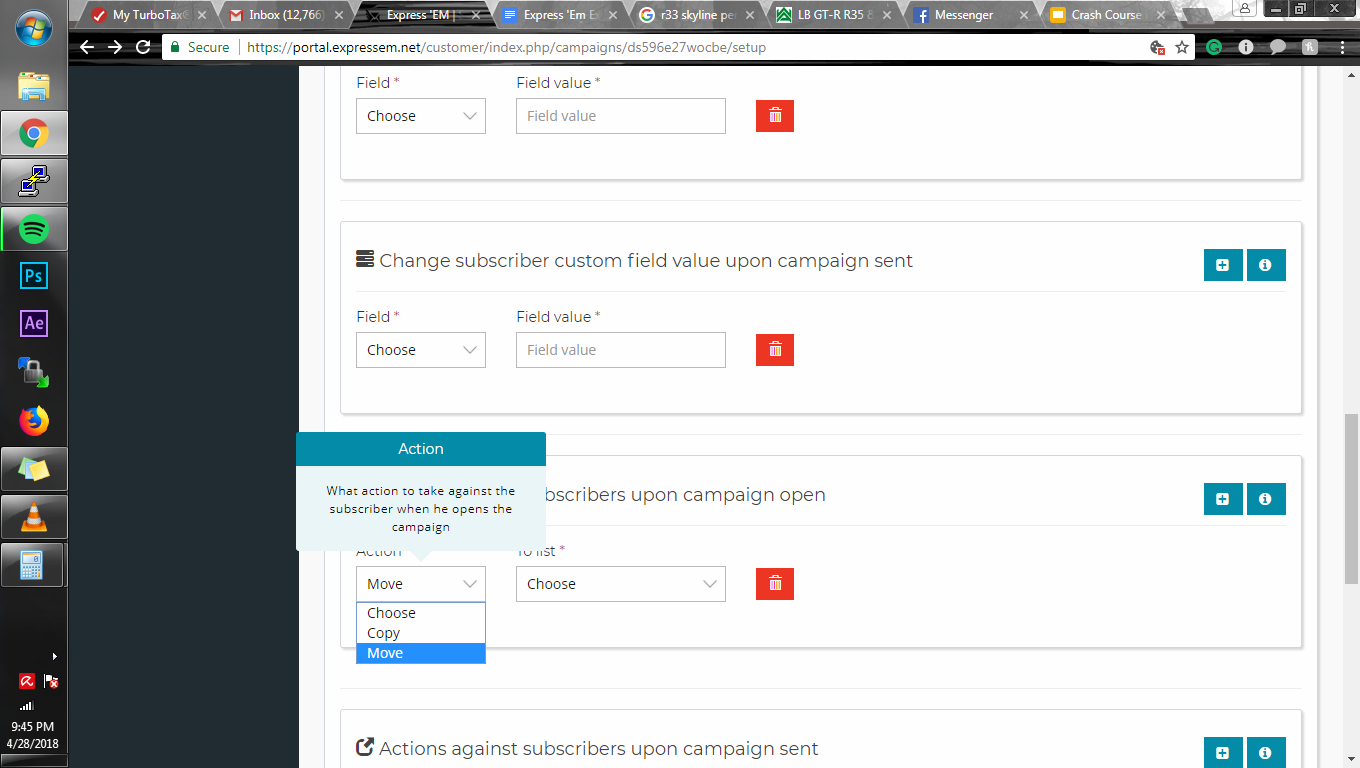Viewport: 1360px width, 768px height.
Task: Click the speech bubble extension icon
Action: (x=1278, y=47)
